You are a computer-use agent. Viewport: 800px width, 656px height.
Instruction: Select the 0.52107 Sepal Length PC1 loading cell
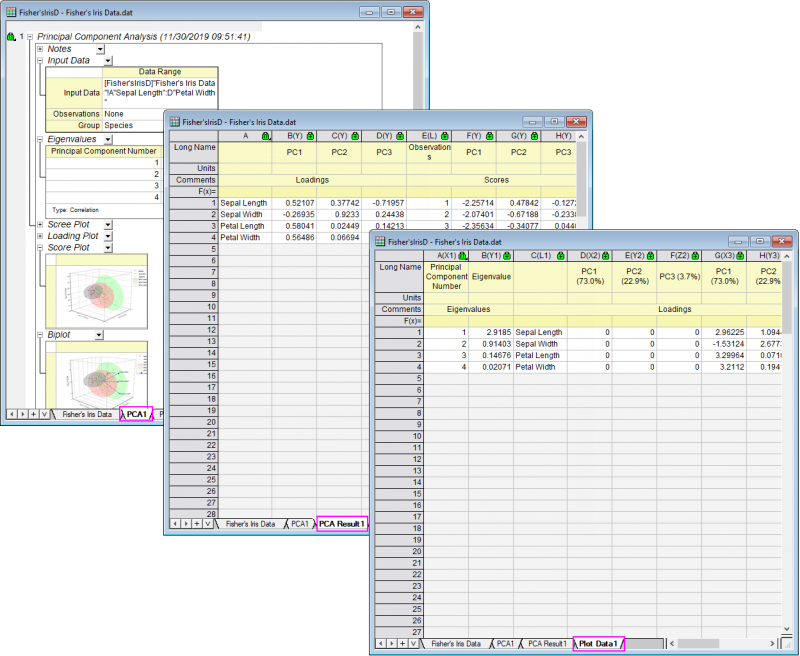(x=294, y=203)
